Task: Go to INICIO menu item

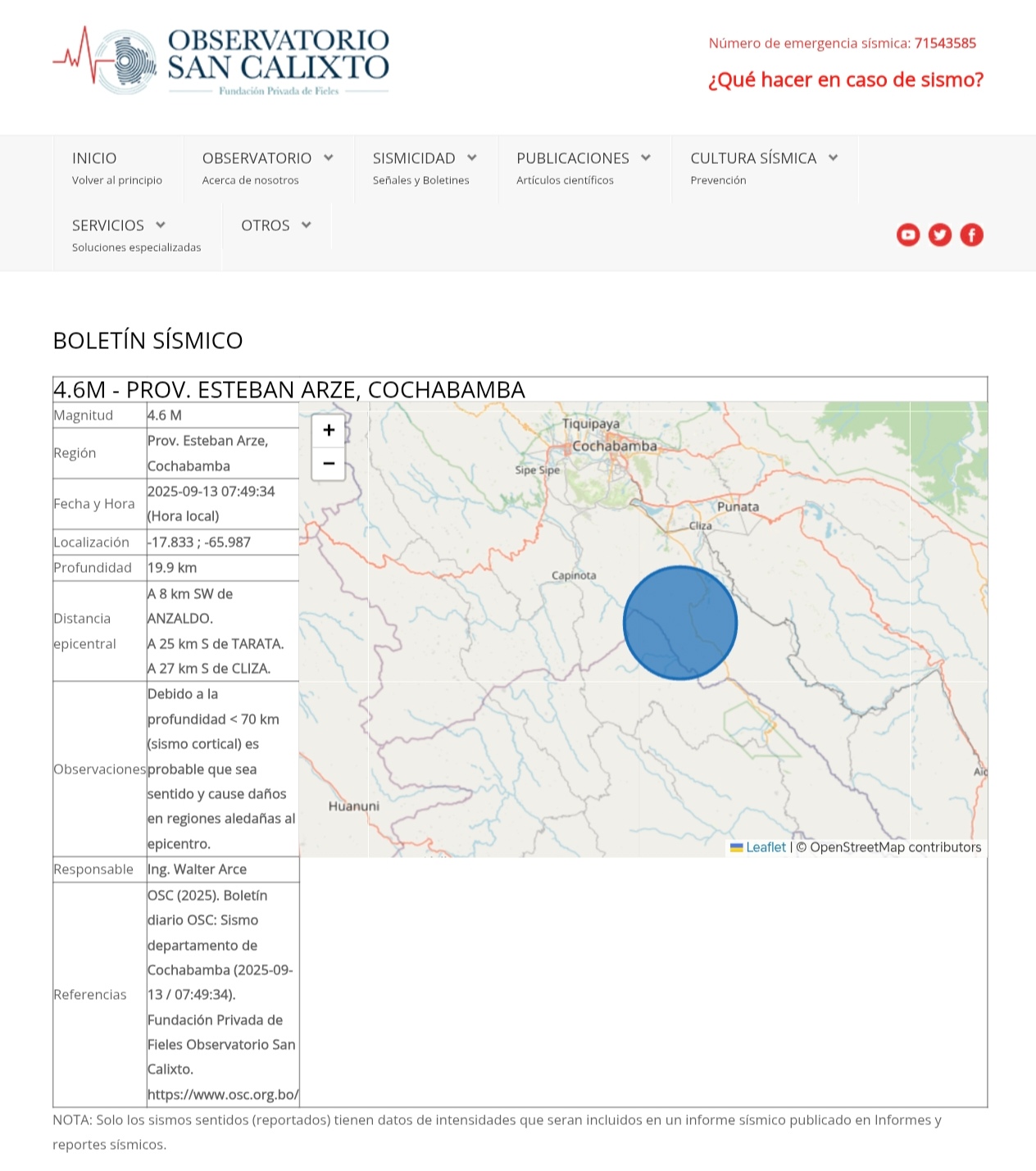Action: 117,168
